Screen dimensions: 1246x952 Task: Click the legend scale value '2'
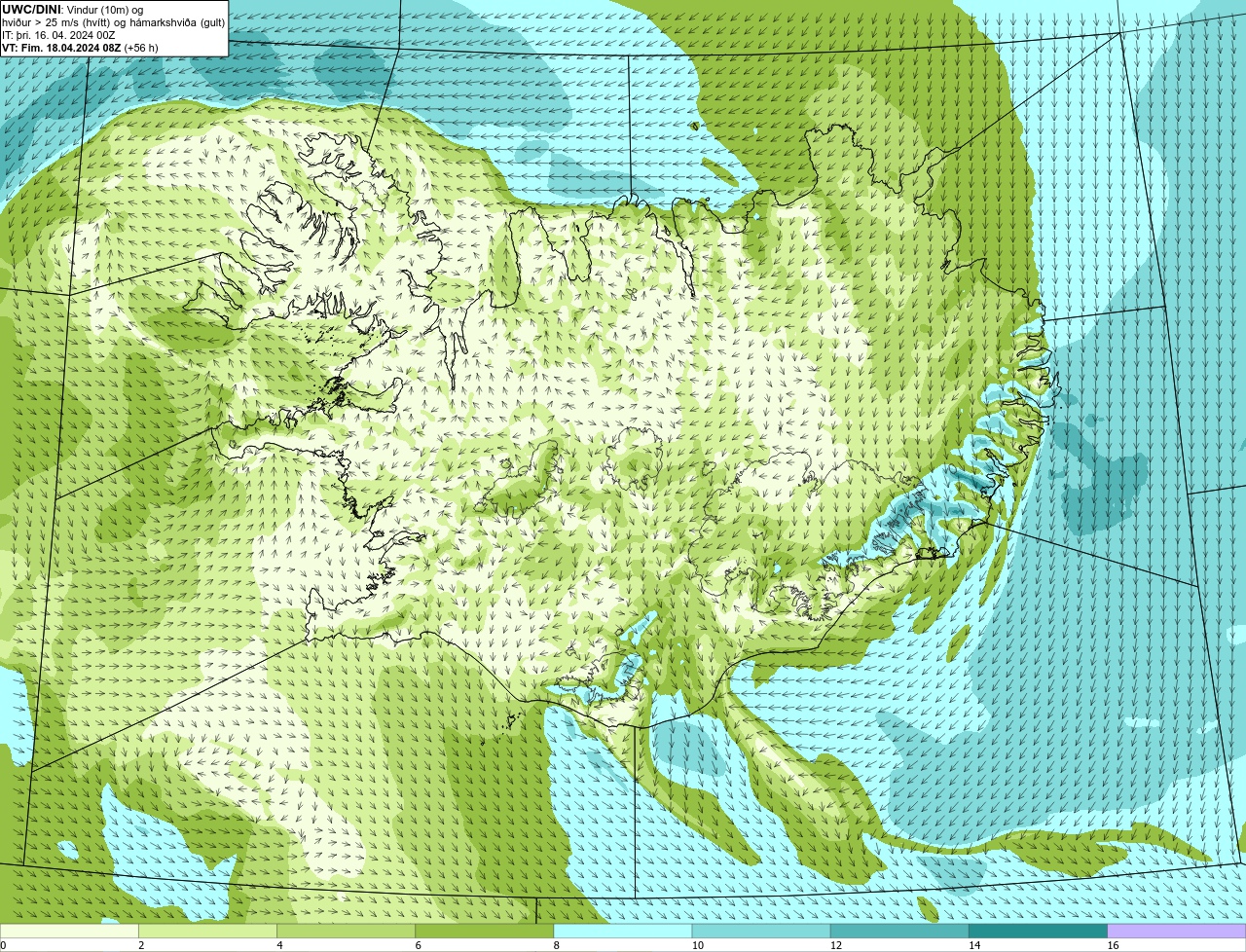[x=141, y=945]
